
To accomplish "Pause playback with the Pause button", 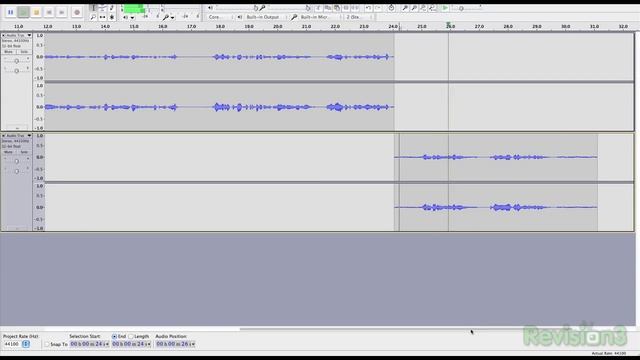I will 11,12.
